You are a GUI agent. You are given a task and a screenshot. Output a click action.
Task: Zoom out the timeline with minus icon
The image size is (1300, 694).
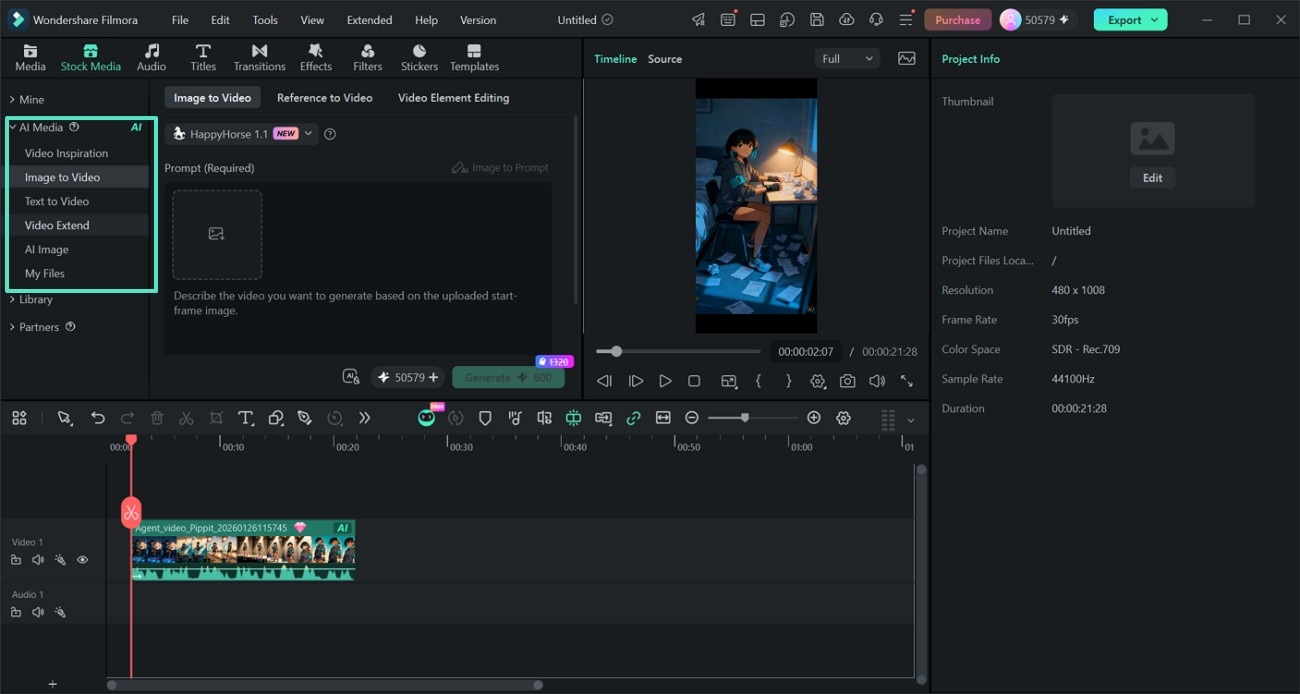tap(691, 418)
